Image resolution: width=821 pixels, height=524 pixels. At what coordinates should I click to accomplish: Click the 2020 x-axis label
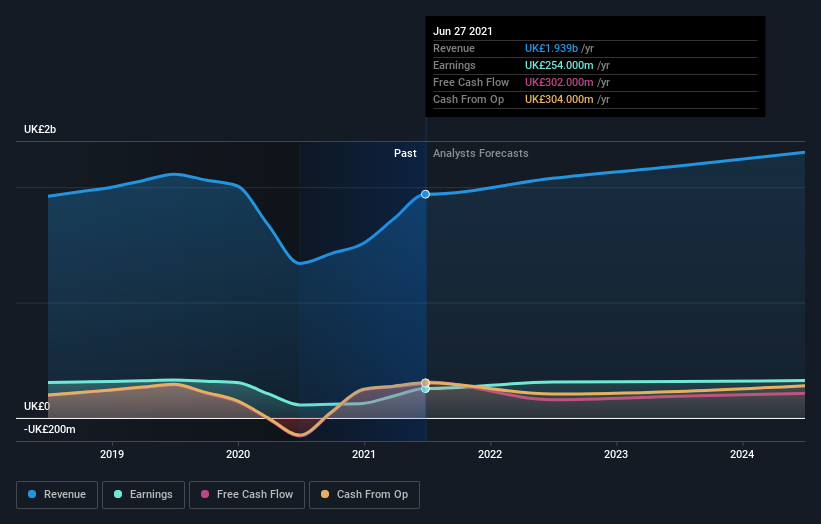(238, 454)
